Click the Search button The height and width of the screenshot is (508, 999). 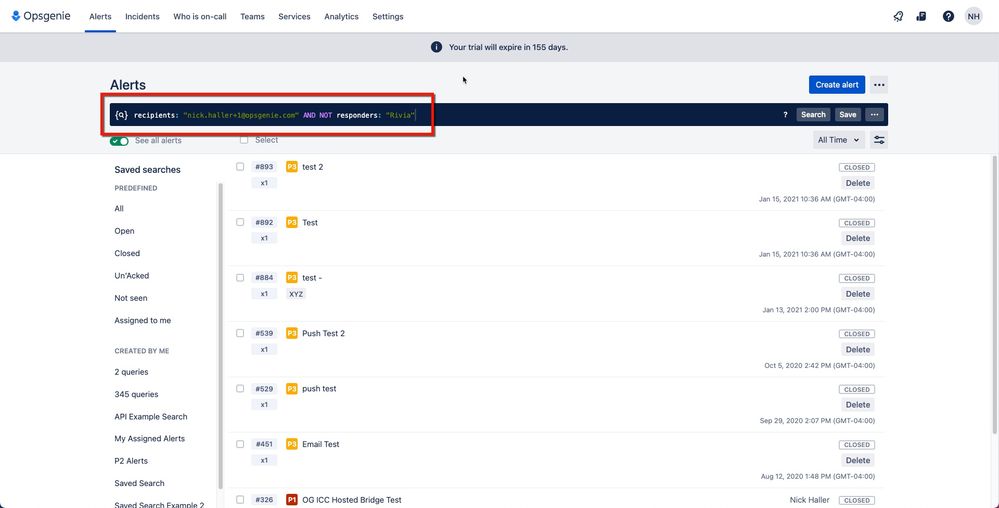click(814, 115)
